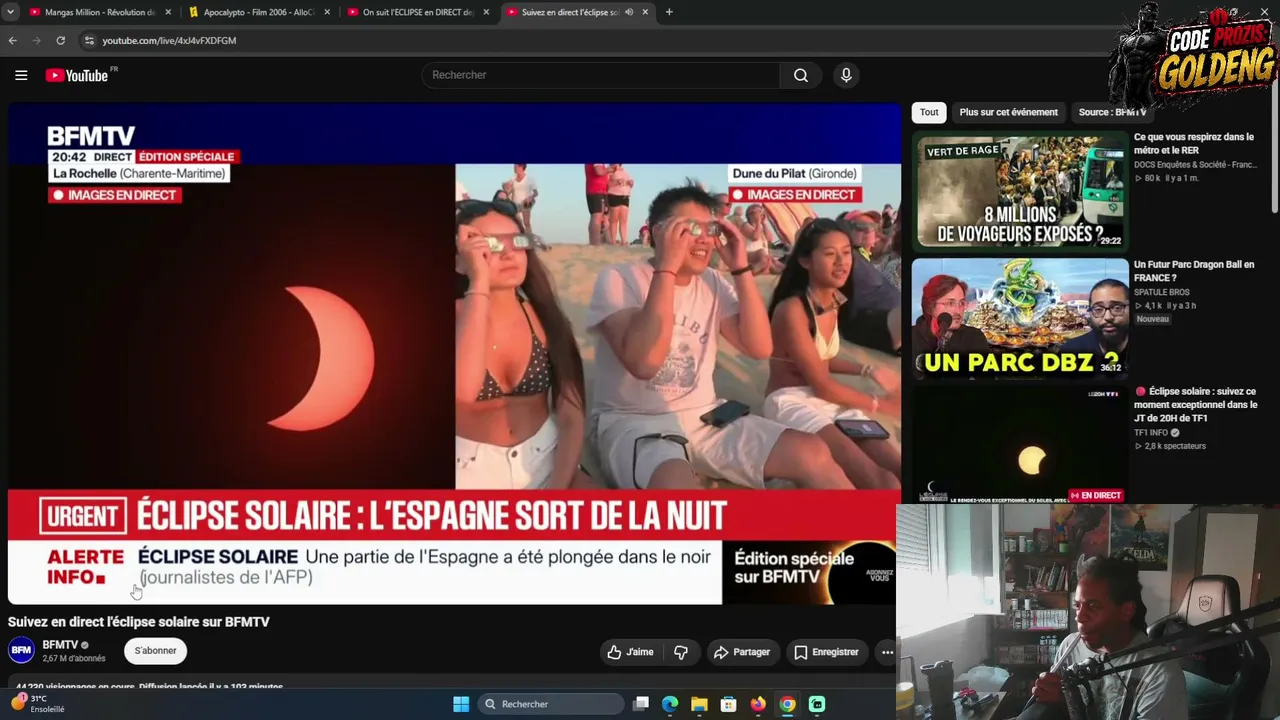The width and height of the screenshot is (1280, 720).
Task: Reload the page with the refresh icon
Action: point(60,40)
